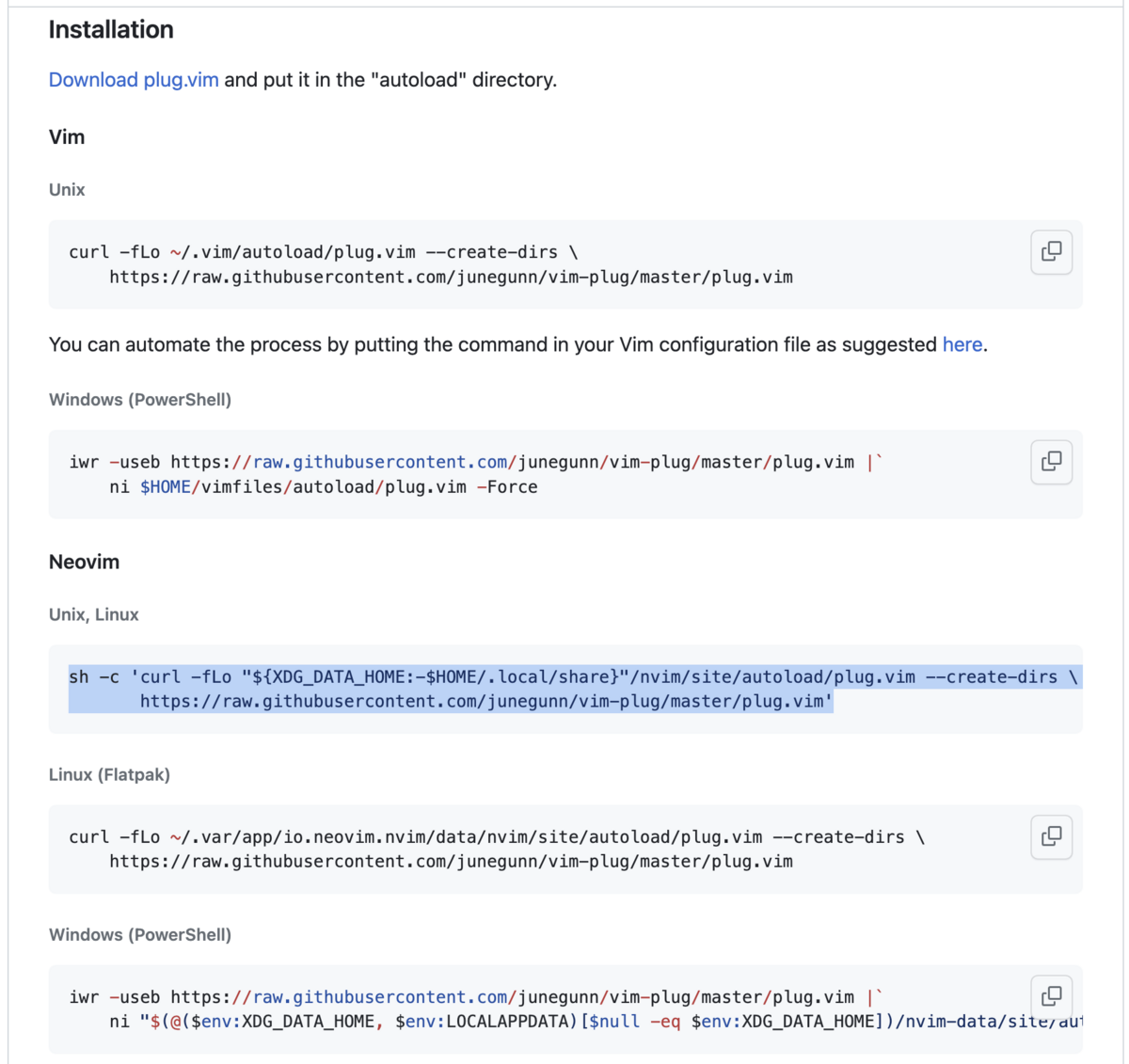1129x1064 pixels.
Task: Copy the Linux Flatpak curl command
Action: pyautogui.click(x=1051, y=836)
